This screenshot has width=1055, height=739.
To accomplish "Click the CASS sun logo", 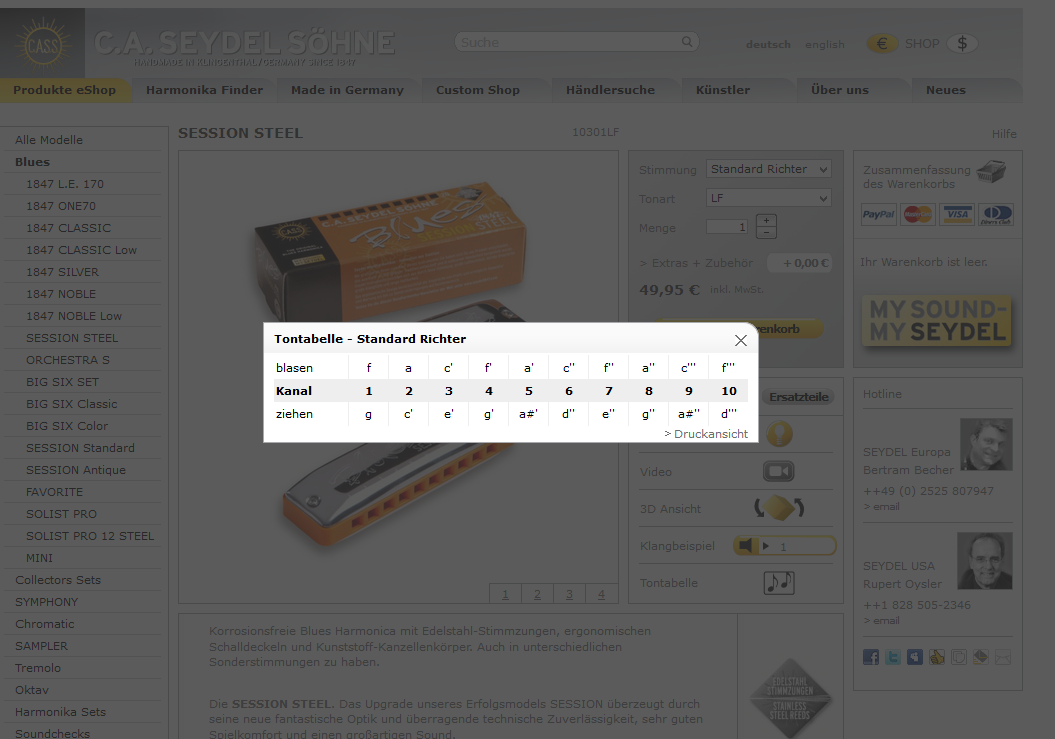I will point(42,44).
